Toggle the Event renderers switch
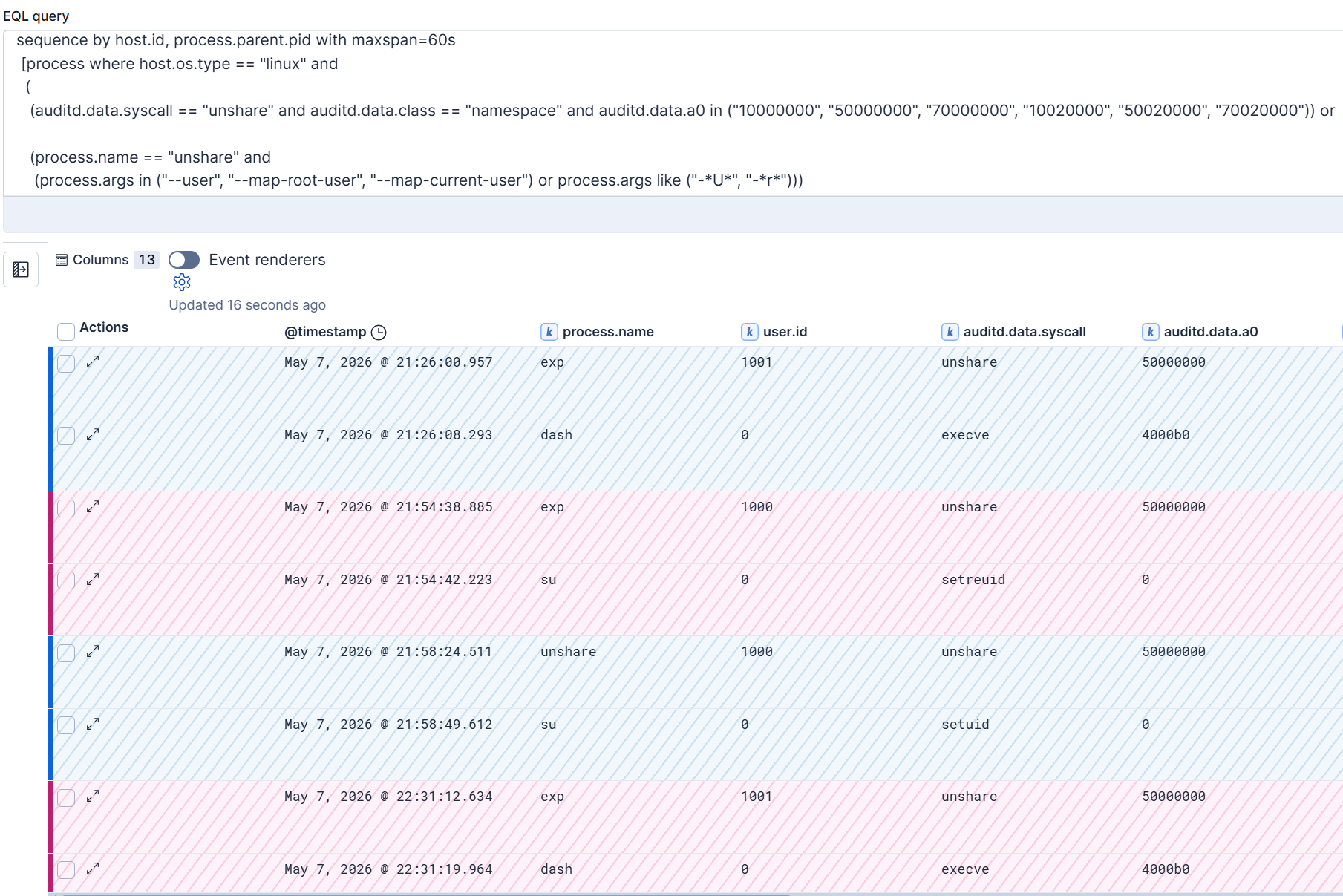The height and width of the screenshot is (896, 1343). (x=184, y=260)
